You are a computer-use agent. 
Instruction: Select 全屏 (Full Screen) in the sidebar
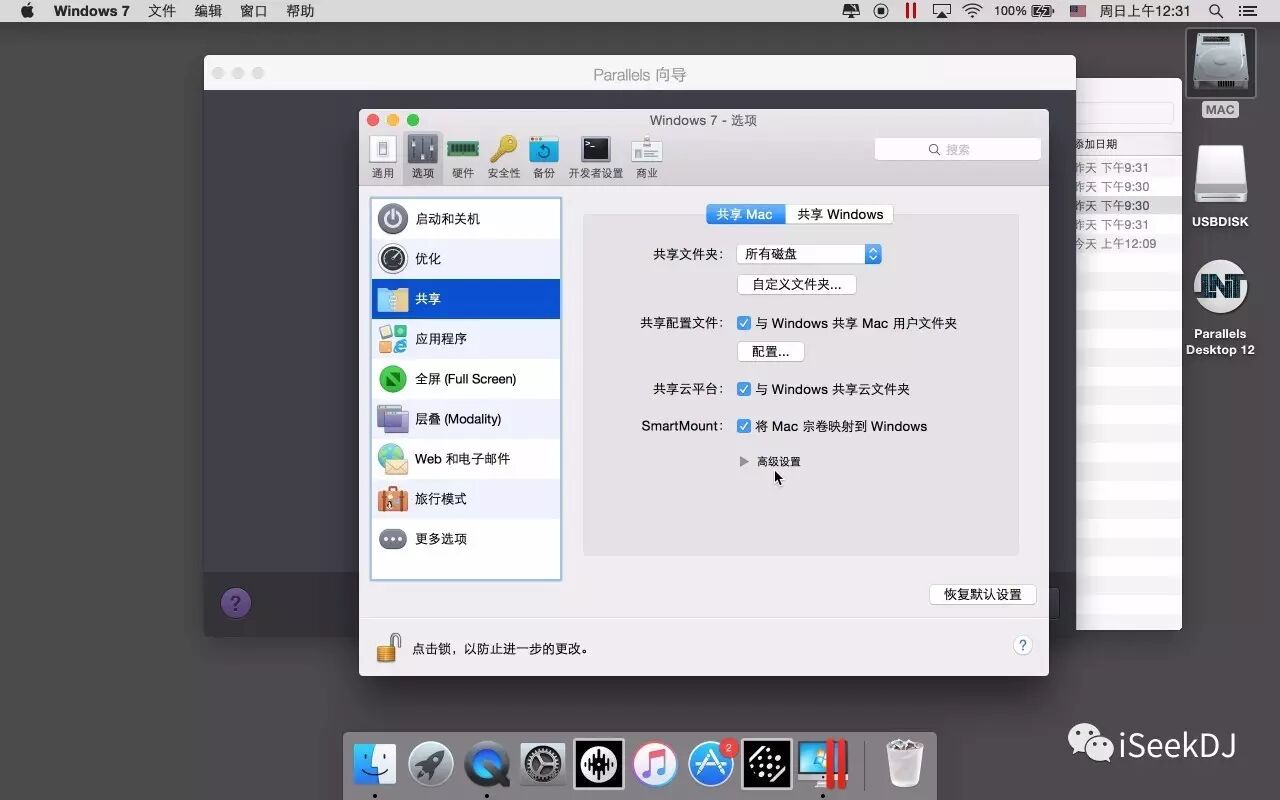pos(466,379)
